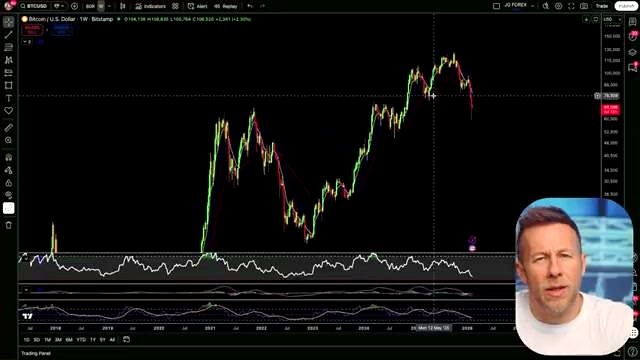Select the trend line drawing tool

tap(9, 35)
